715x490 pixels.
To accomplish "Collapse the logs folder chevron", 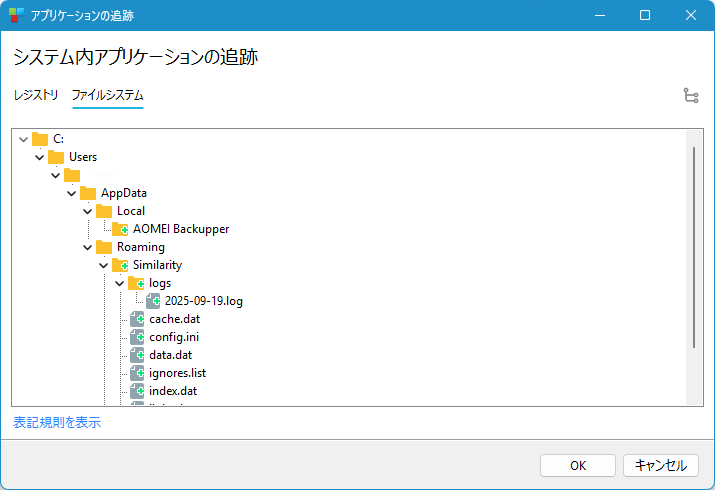I will click(x=119, y=283).
